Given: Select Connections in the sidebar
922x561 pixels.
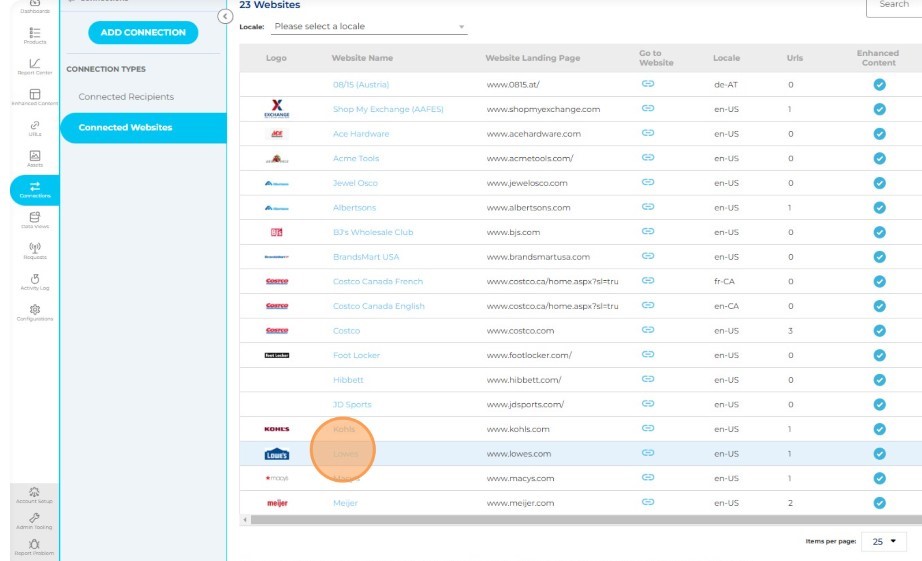Looking at the screenshot, I should (35, 190).
